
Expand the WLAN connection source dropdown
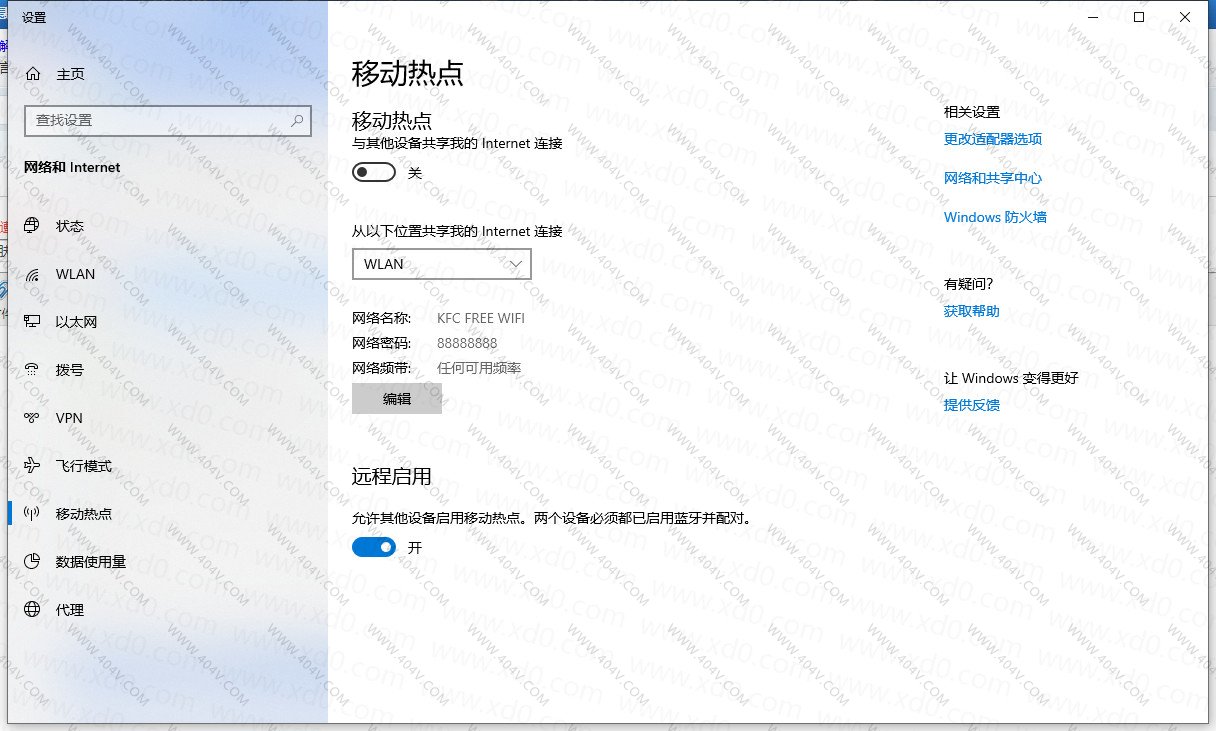pyautogui.click(x=441, y=264)
